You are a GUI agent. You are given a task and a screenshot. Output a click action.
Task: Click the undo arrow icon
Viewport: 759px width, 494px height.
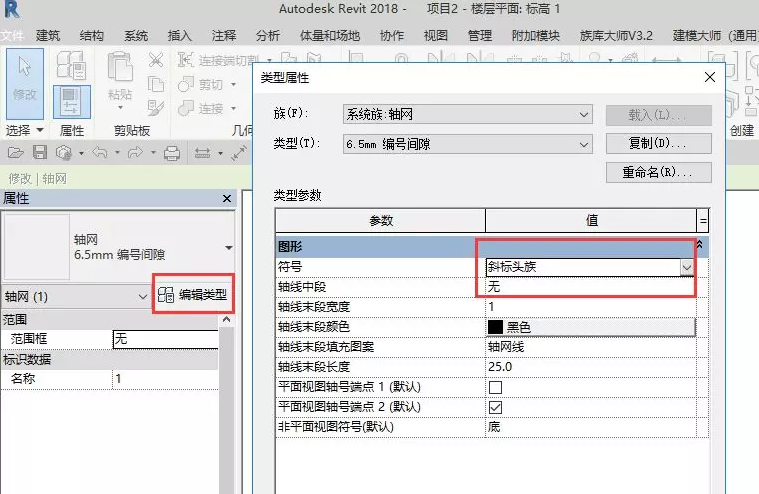pos(98,153)
